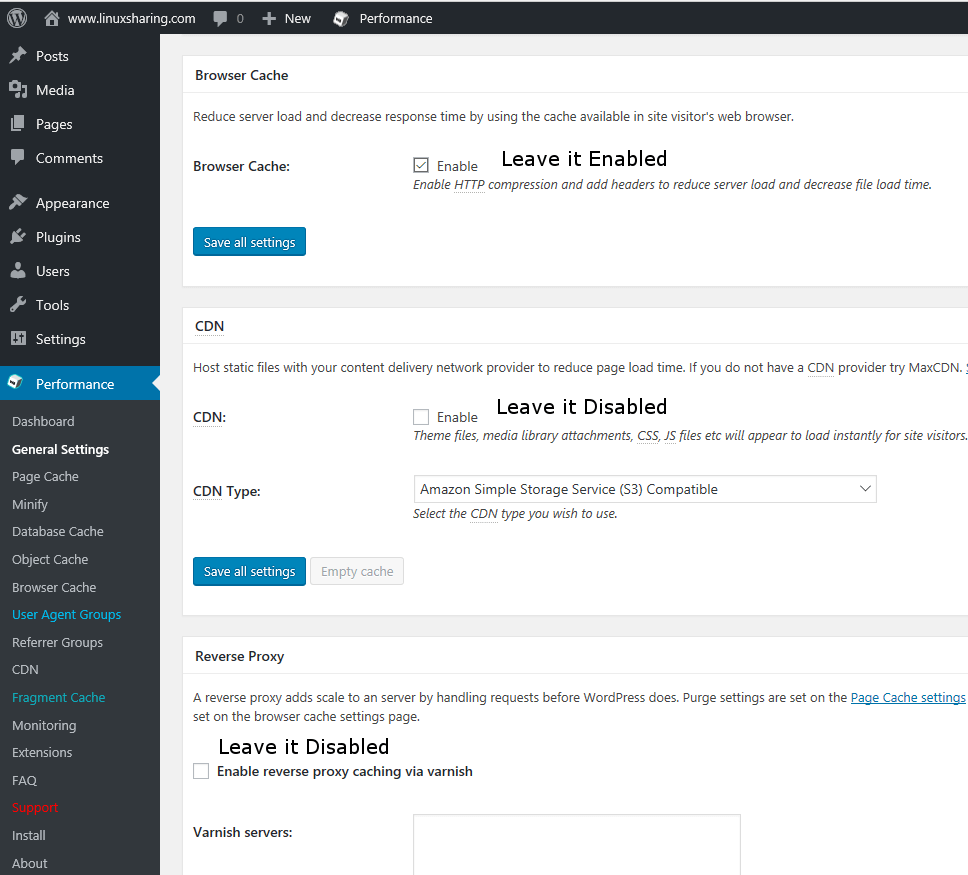Viewport: 968px width, 875px height.
Task: Click inside the Varnish servers text box
Action: 576,843
